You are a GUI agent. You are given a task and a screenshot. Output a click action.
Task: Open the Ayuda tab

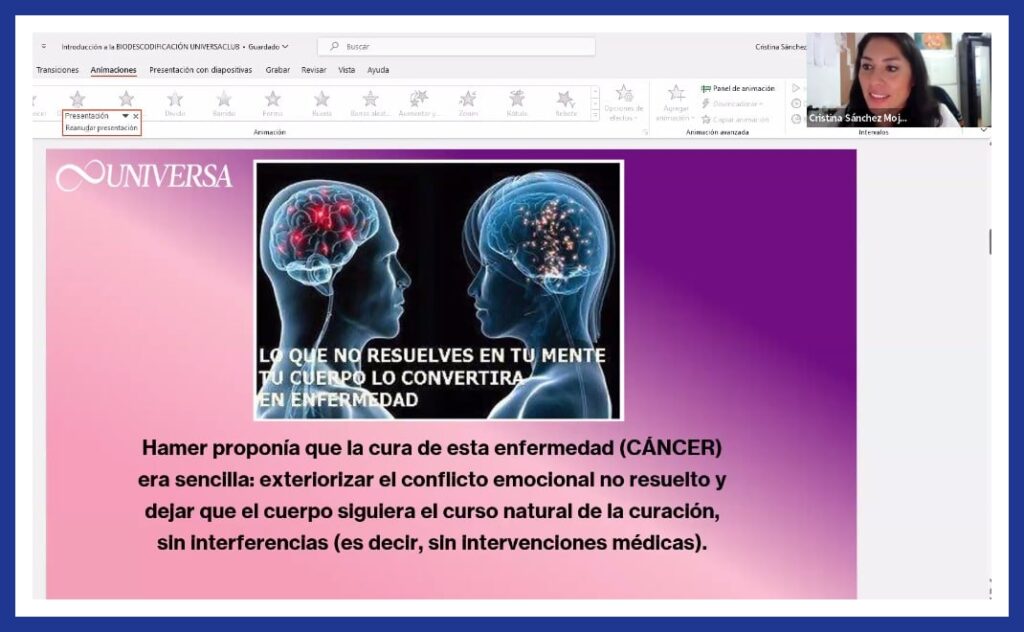coord(378,70)
